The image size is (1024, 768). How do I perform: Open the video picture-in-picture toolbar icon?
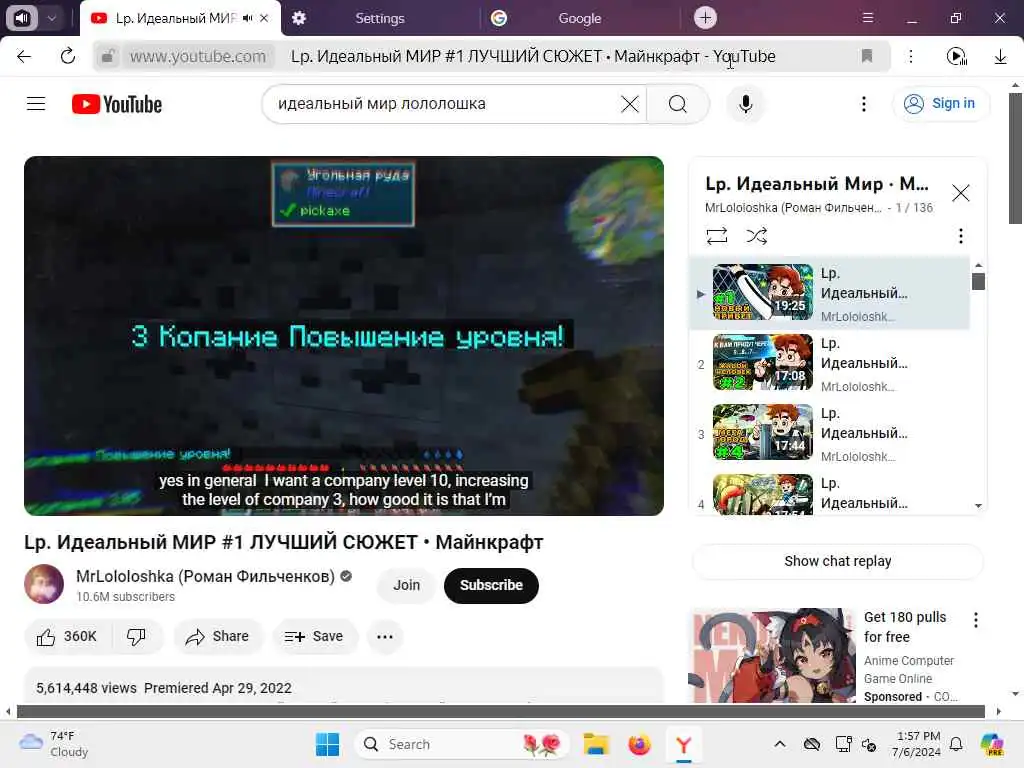point(956,56)
